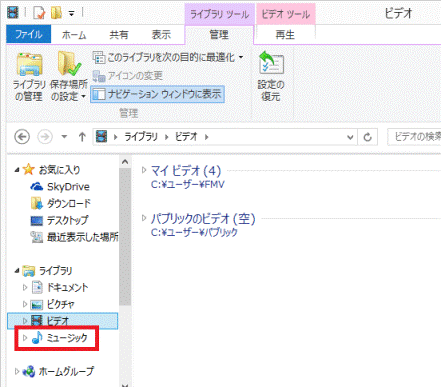Expand the マイ ビデオ (4) group
Screen dimensions: 441x387
(144, 170)
